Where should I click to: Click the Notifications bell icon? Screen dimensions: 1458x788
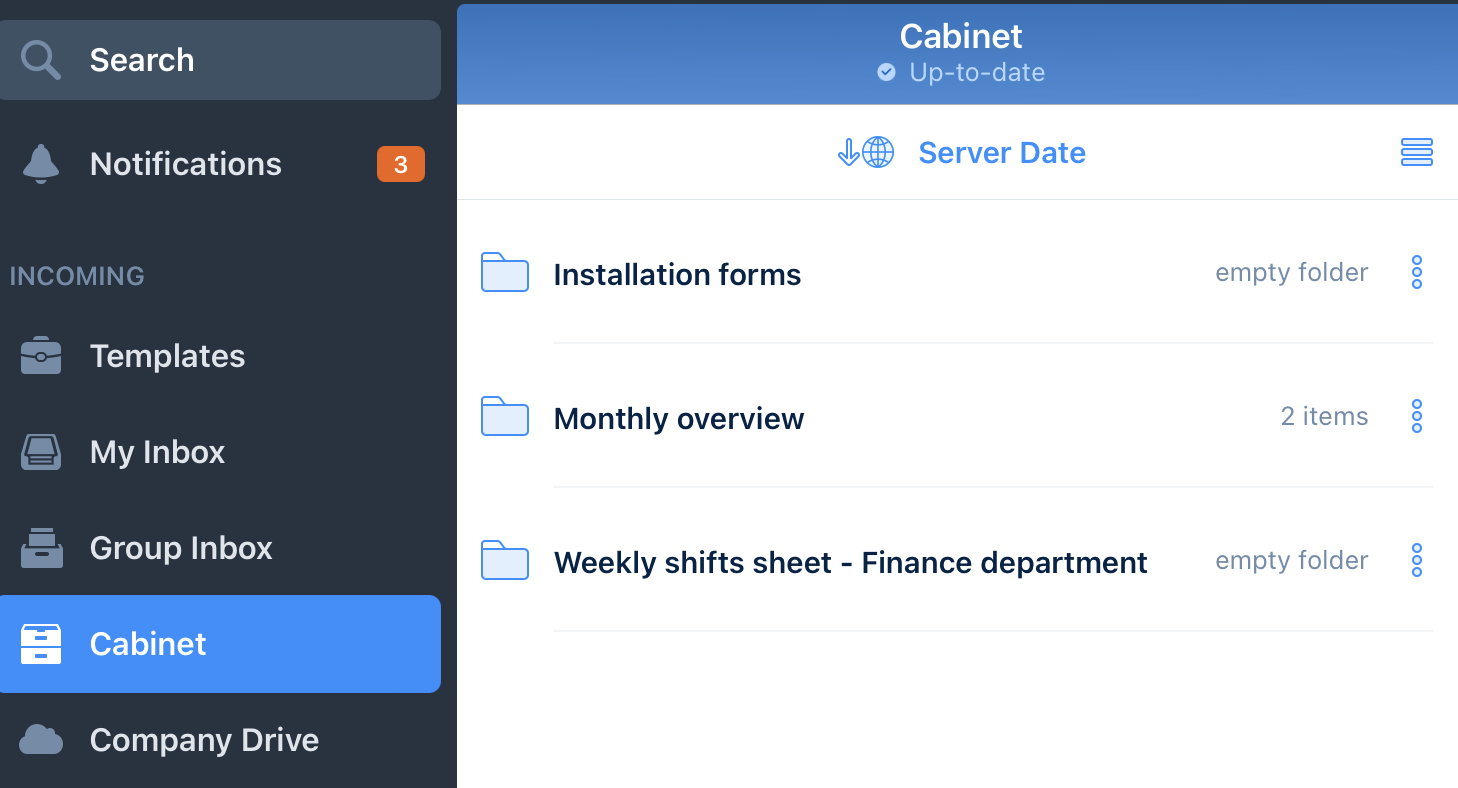41,163
